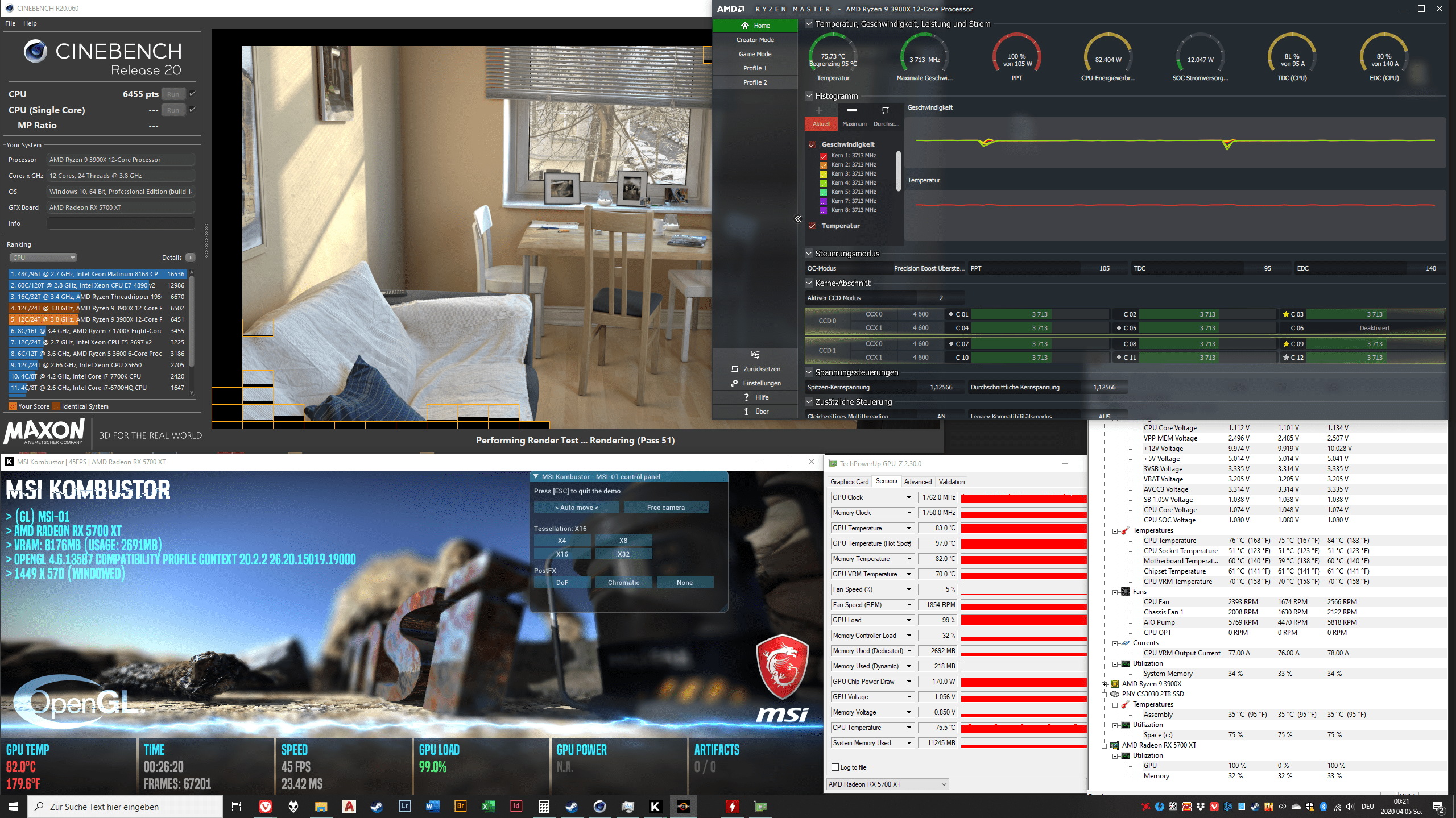The image size is (1456, 818).
Task: Switch to Cinebench taskbar icon
Action: 599,806
